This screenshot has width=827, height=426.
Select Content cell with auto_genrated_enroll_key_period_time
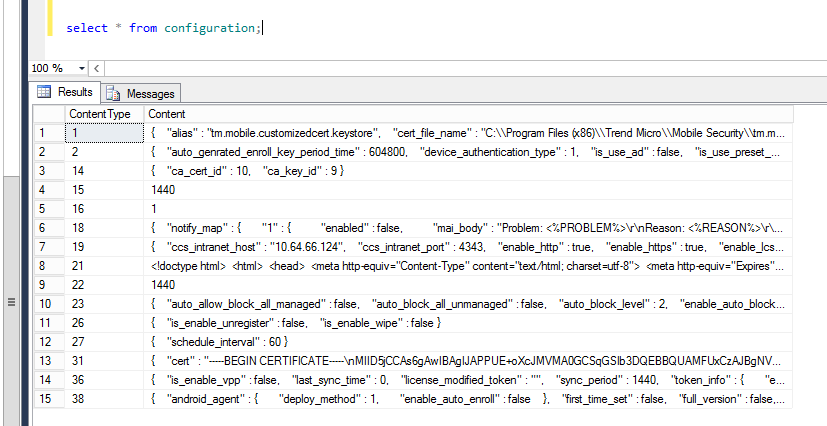coord(468,152)
